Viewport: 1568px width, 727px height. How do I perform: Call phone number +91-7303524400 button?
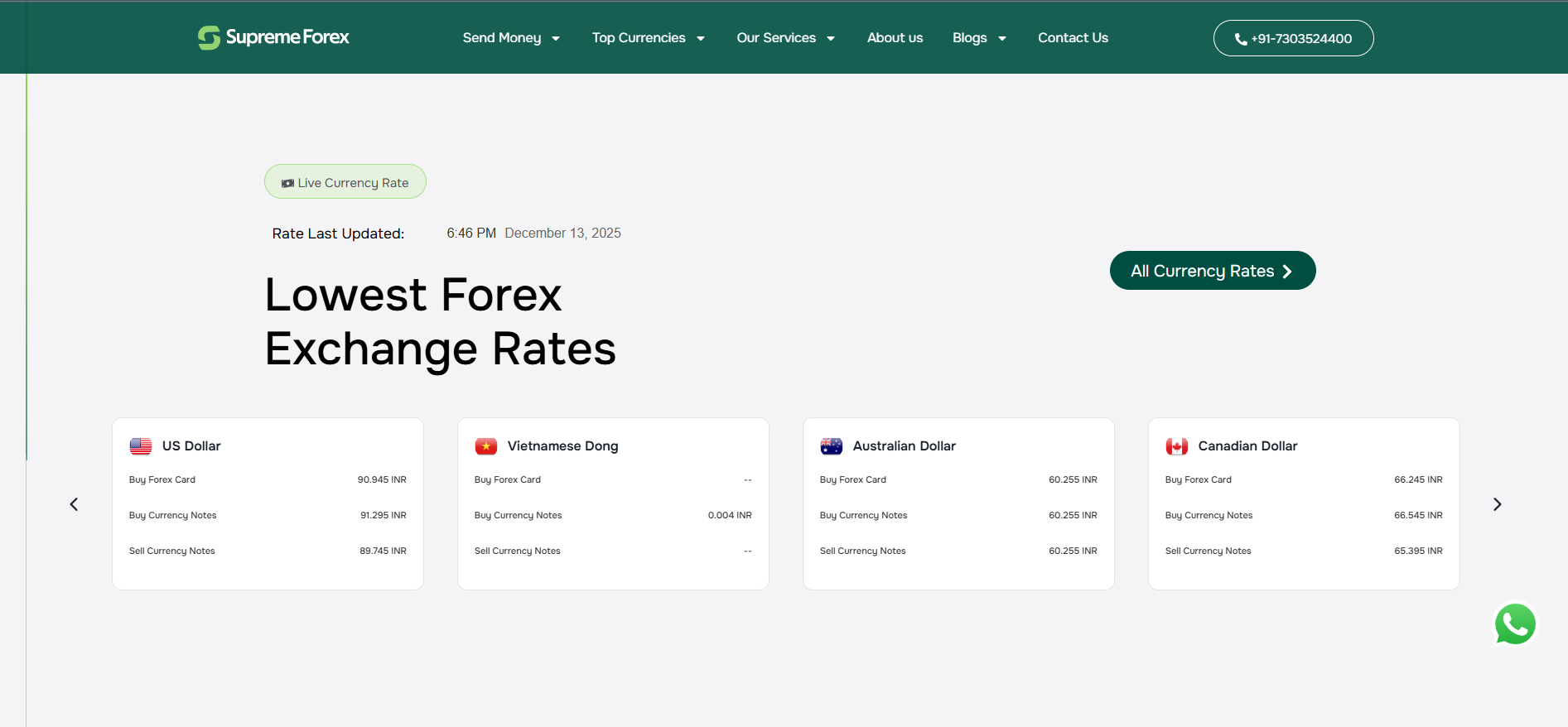[1293, 38]
